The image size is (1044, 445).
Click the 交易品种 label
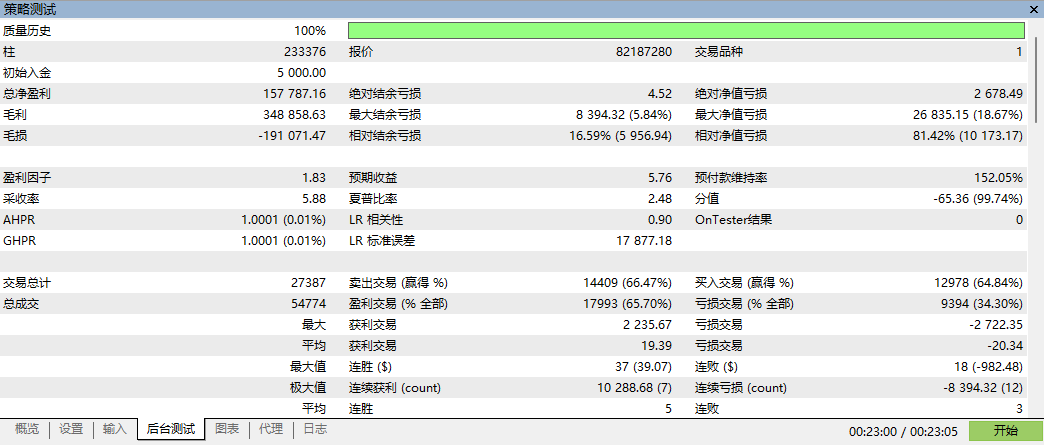tap(717, 52)
